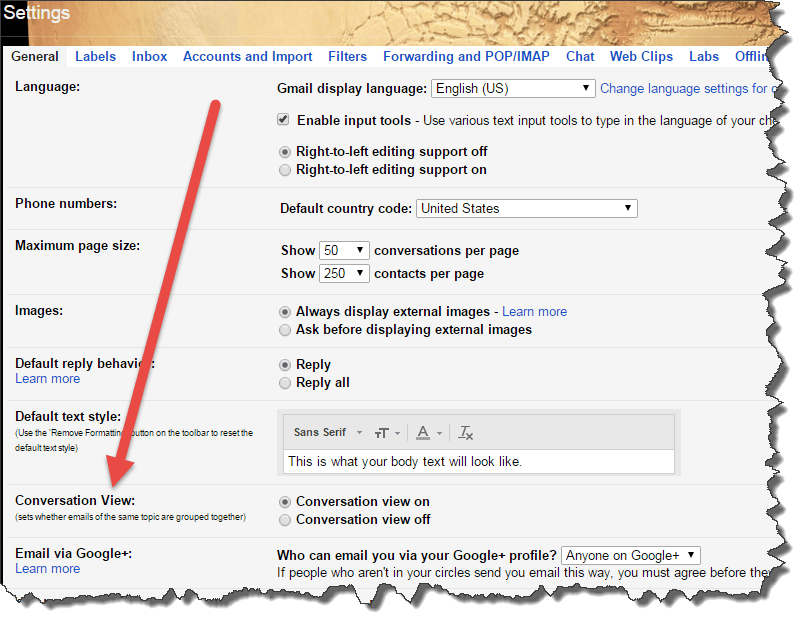Click the text size icon in Default text style
This screenshot has height=628, width=809.
tap(381, 433)
